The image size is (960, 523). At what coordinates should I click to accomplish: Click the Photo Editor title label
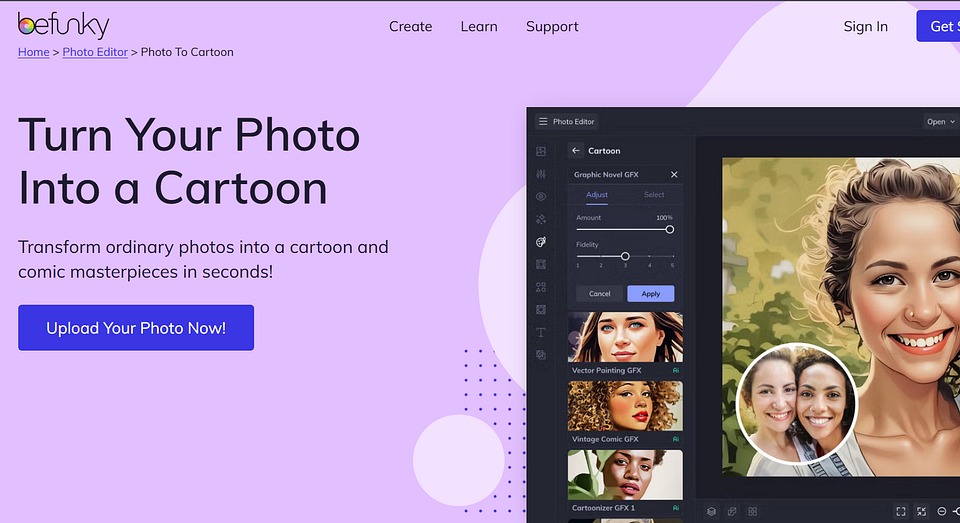pos(574,121)
